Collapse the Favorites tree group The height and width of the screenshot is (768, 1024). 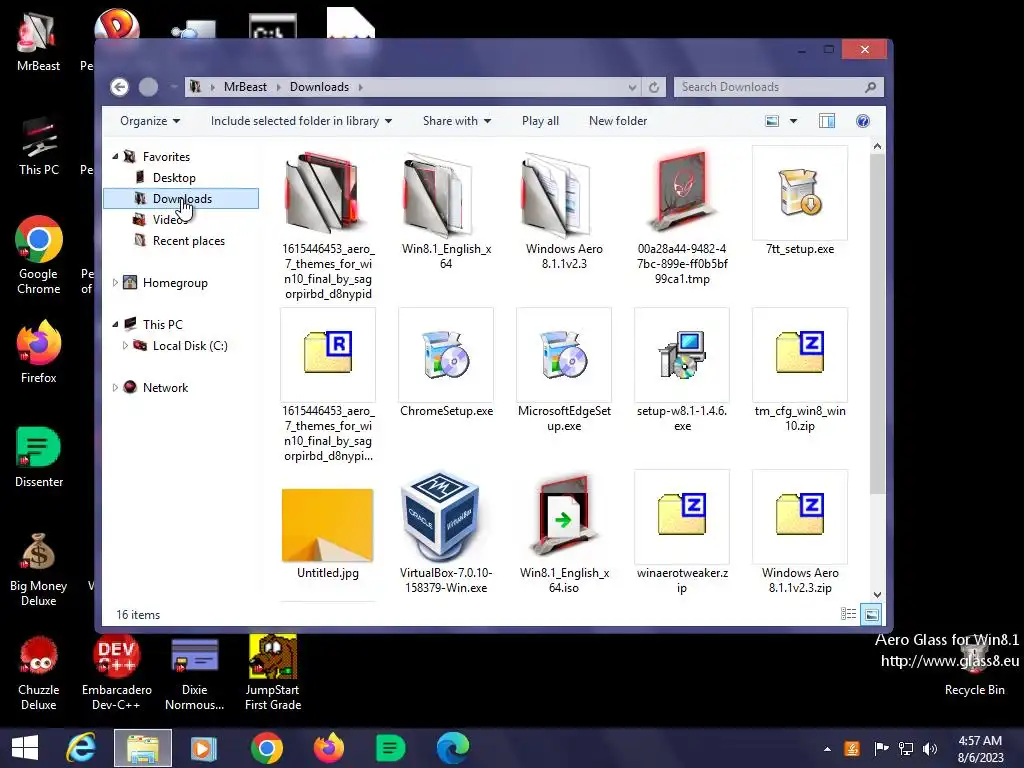pos(115,157)
